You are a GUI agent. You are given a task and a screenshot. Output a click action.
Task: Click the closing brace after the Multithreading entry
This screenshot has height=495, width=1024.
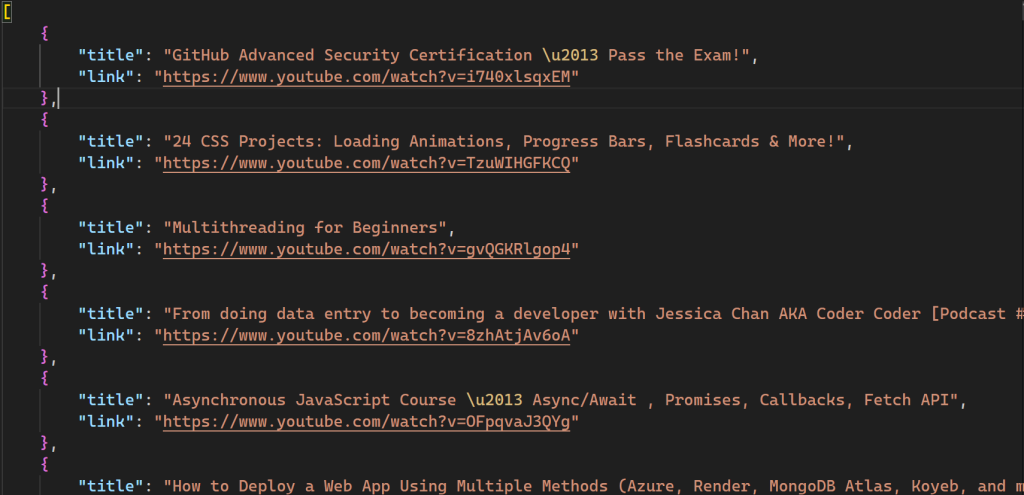click(45, 271)
